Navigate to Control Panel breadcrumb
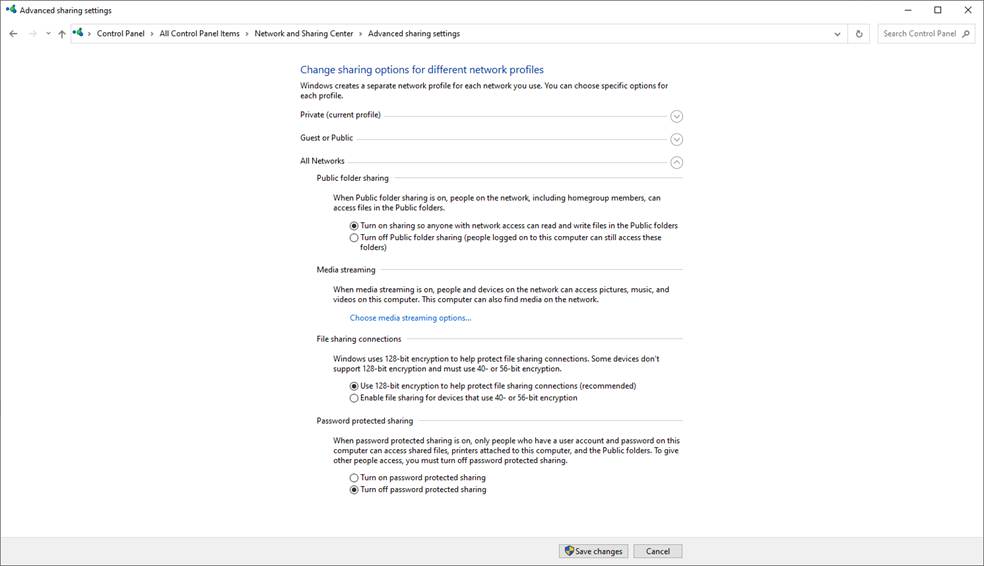Image resolution: width=984 pixels, height=566 pixels. point(120,34)
